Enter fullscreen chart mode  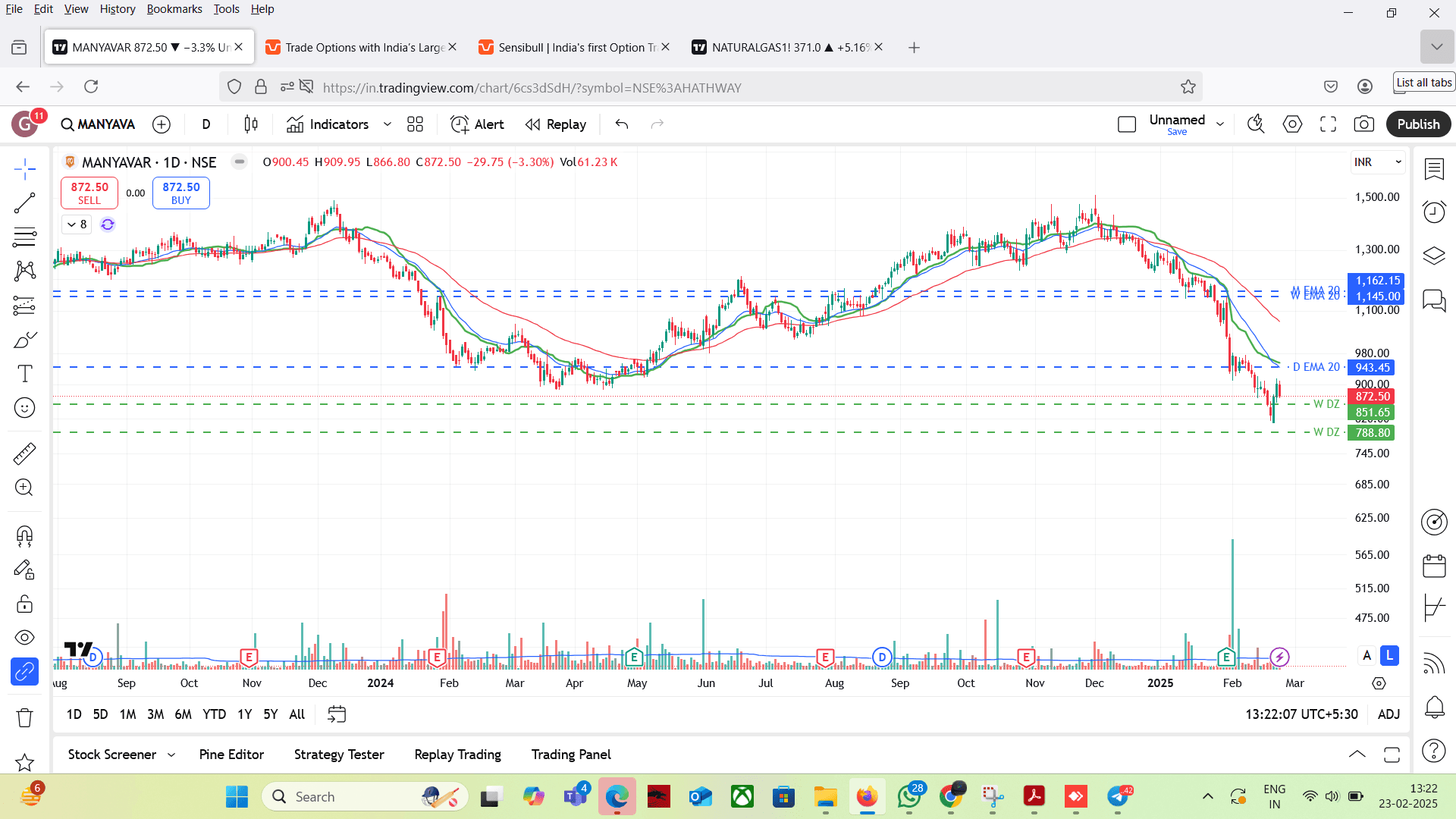tap(1328, 124)
